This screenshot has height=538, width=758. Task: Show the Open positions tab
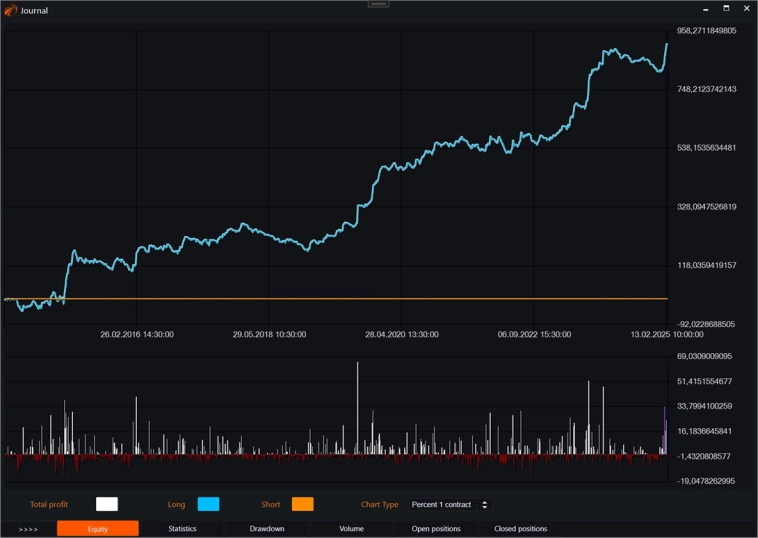click(x=436, y=528)
